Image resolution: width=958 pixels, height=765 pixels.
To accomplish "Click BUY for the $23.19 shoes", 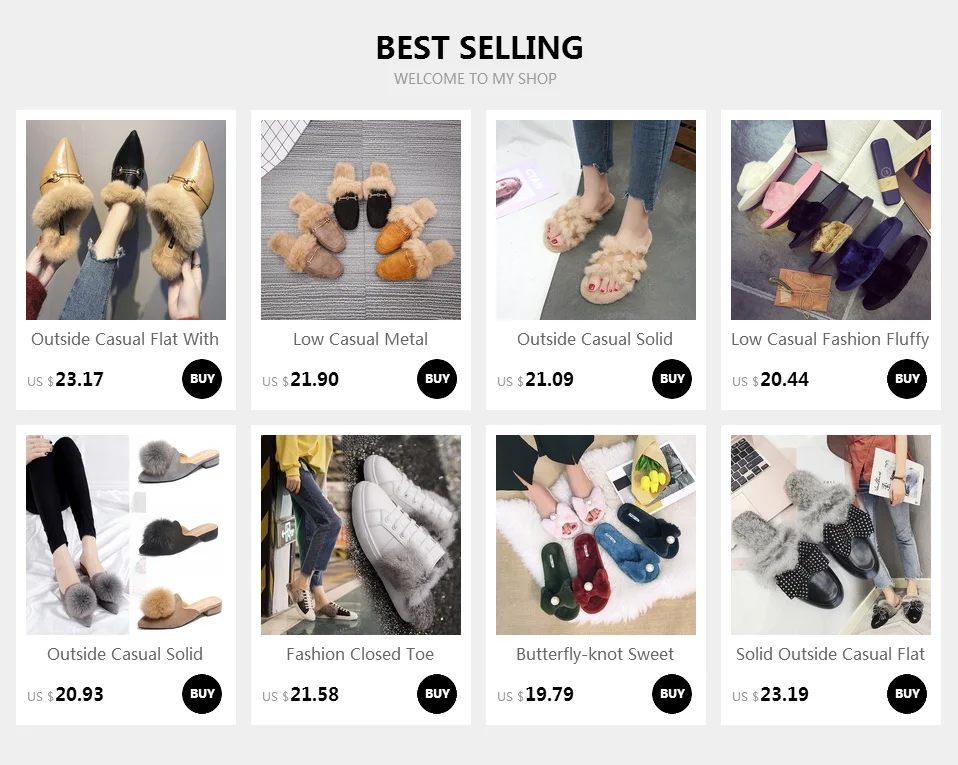I will [x=907, y=694].
